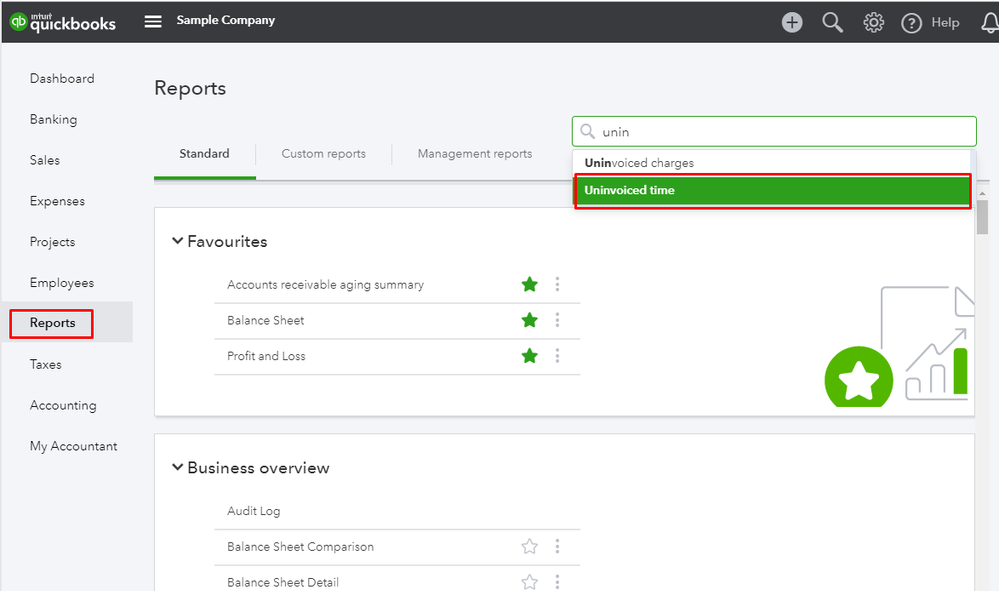Open the notifications bell icon
Image resolution: width=999 pixels, height=591 pixels.
pos(989,23)
